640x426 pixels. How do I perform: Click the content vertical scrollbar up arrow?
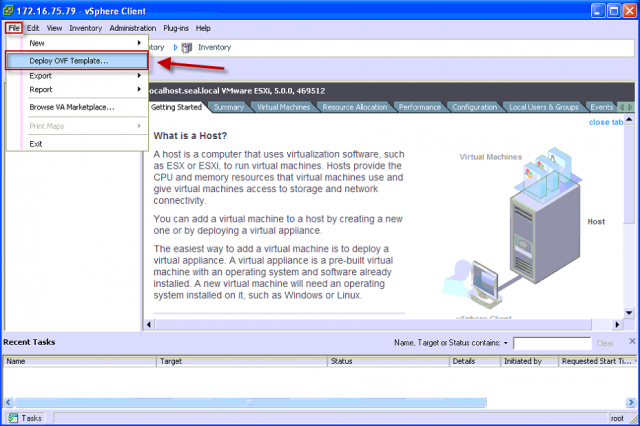tap(629, 119)
